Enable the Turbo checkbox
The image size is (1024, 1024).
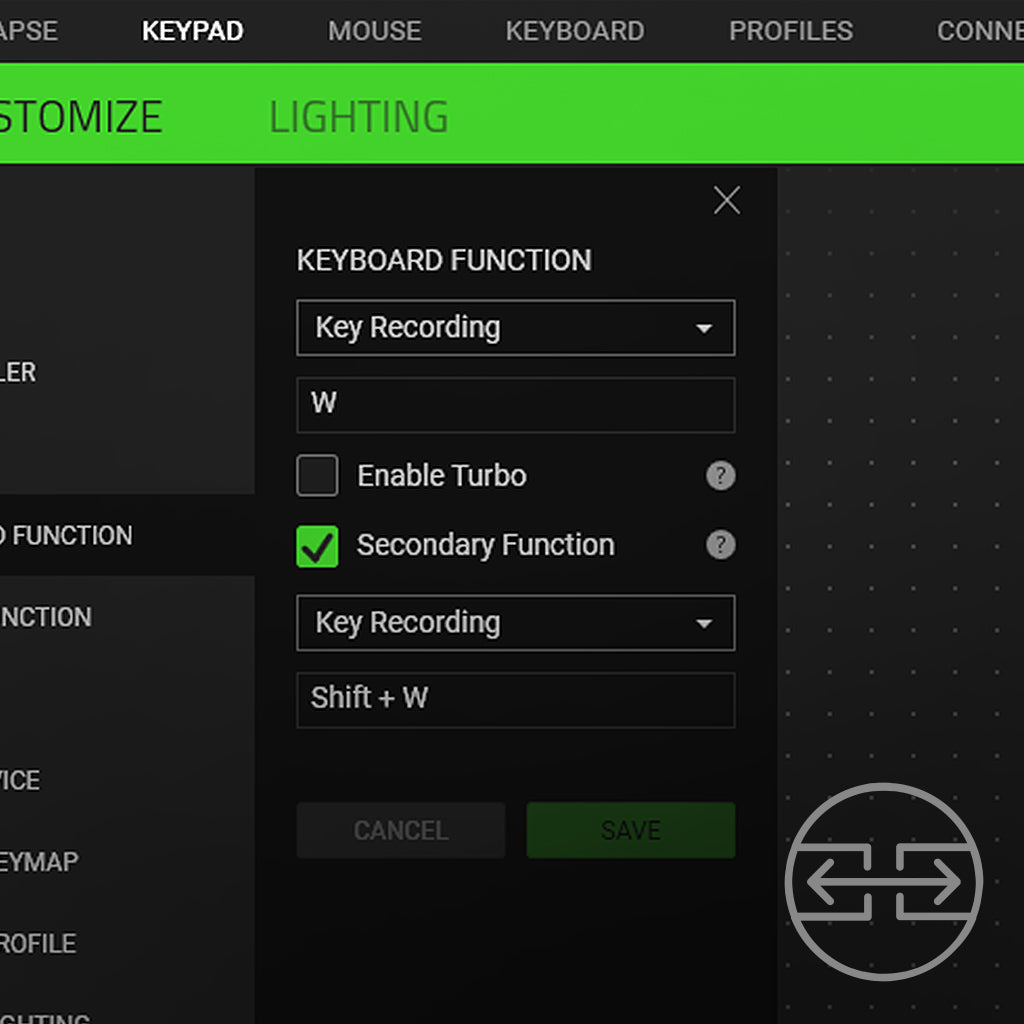coord(318,476)
